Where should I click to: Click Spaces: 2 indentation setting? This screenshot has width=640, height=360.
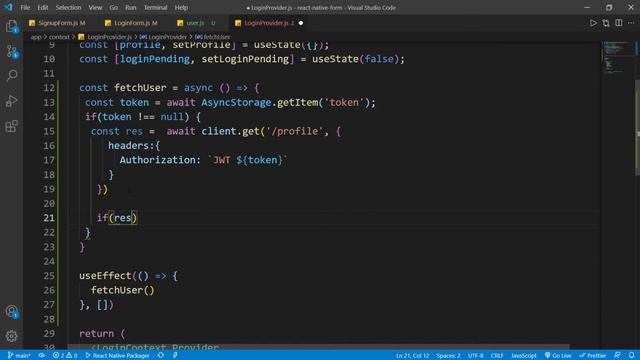tap(448, 356)
